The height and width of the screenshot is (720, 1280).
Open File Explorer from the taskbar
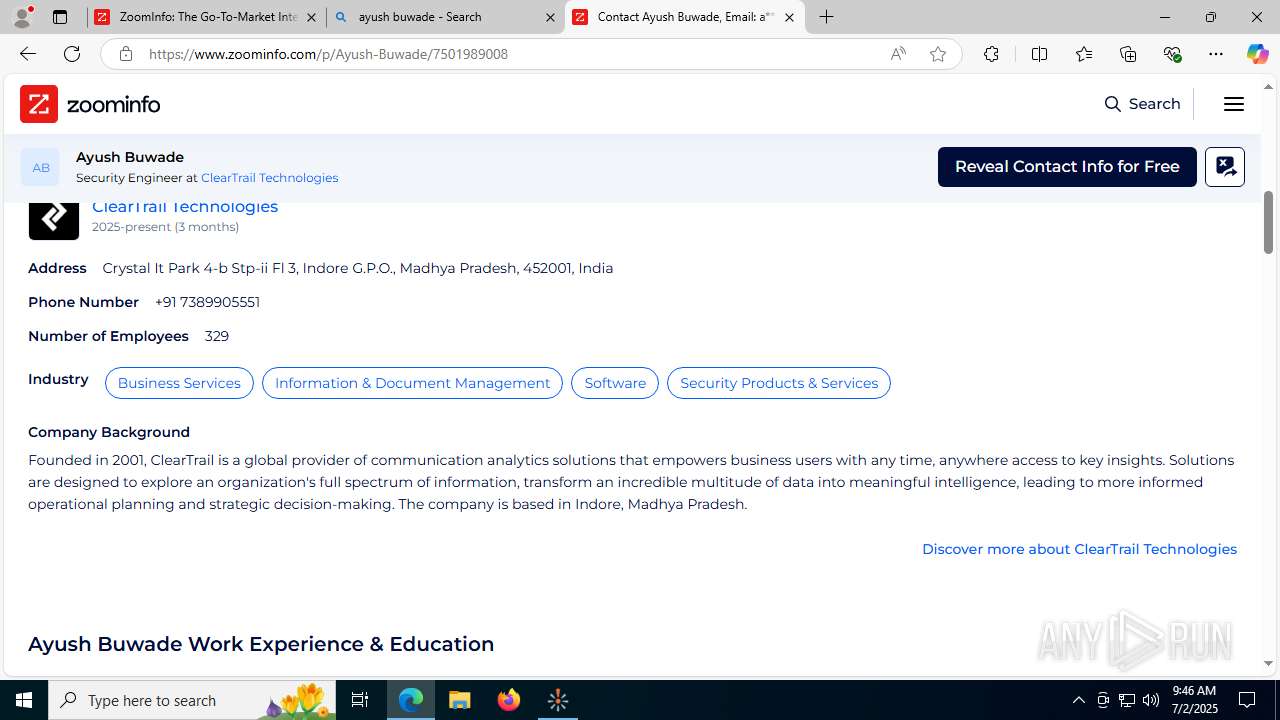coord(460,700)
